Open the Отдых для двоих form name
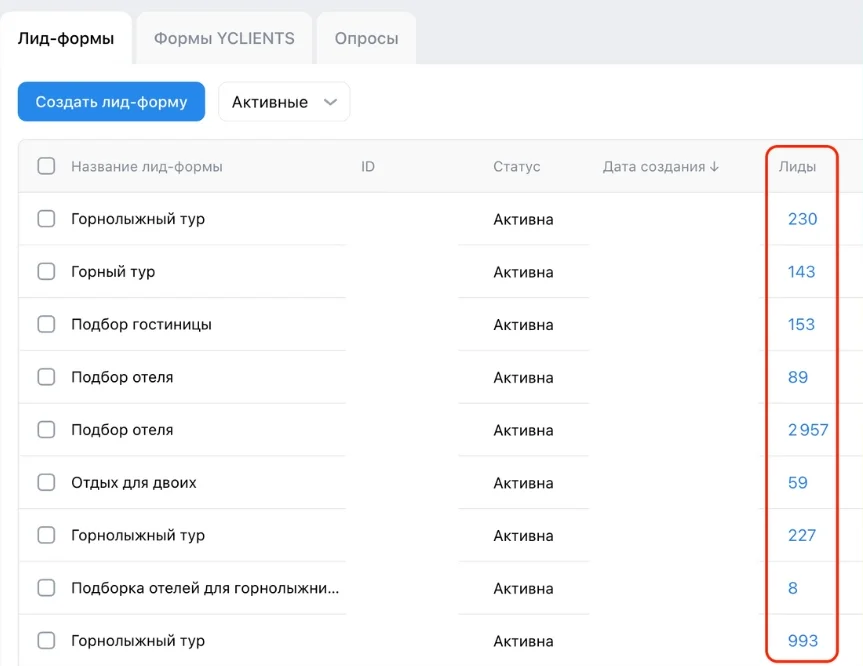Viewport: 863px width, 666px height. tap(134, 483)
